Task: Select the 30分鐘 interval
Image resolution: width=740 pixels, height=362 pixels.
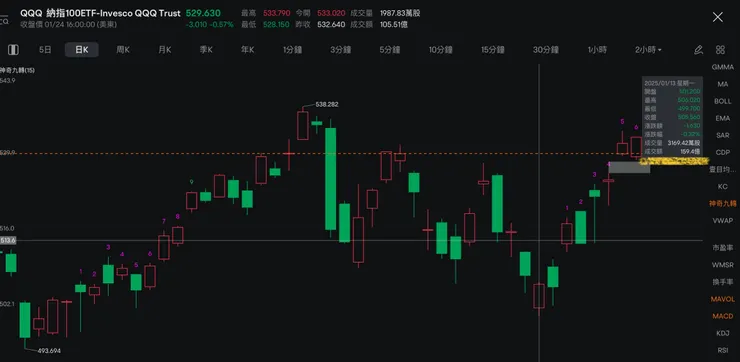Action: (546, 50)
